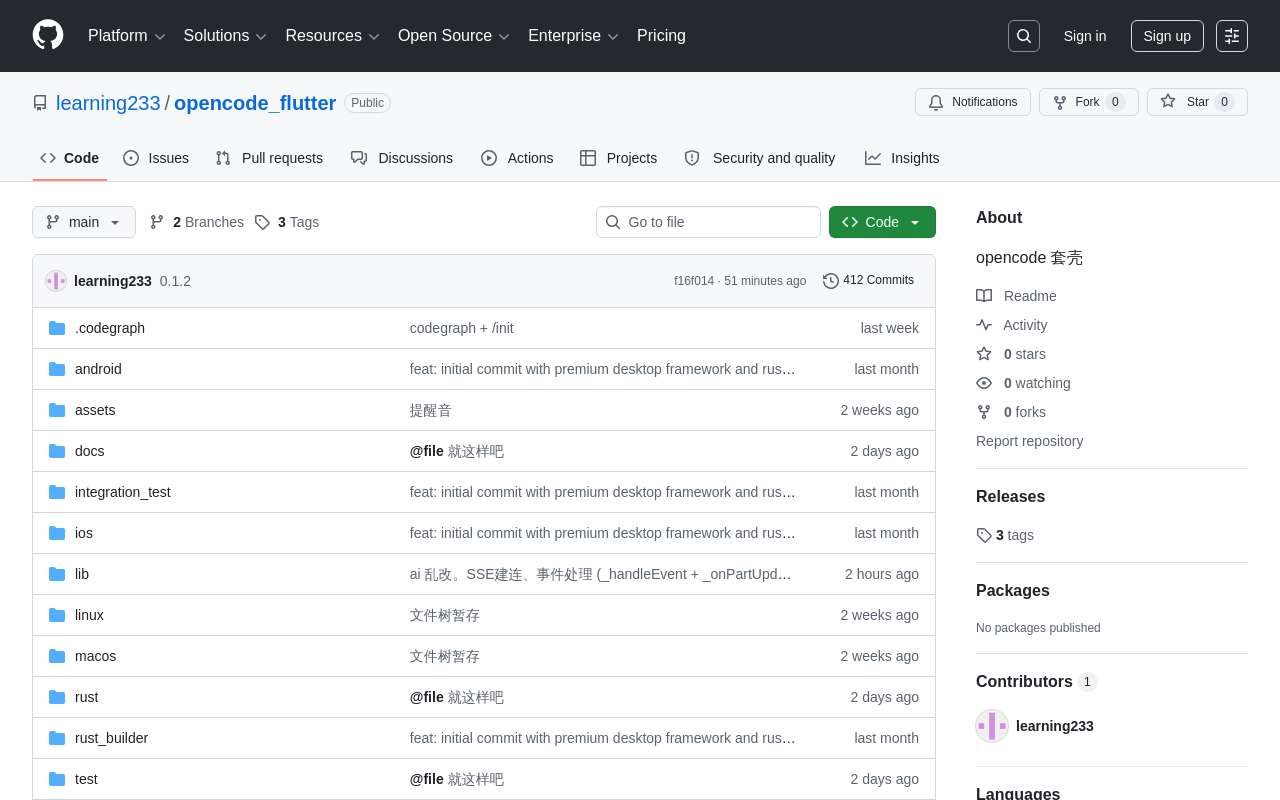The height and width of the screenshot is (800, 1280).
Task: Switch to the Issues tab
Action: click(156, 158)
